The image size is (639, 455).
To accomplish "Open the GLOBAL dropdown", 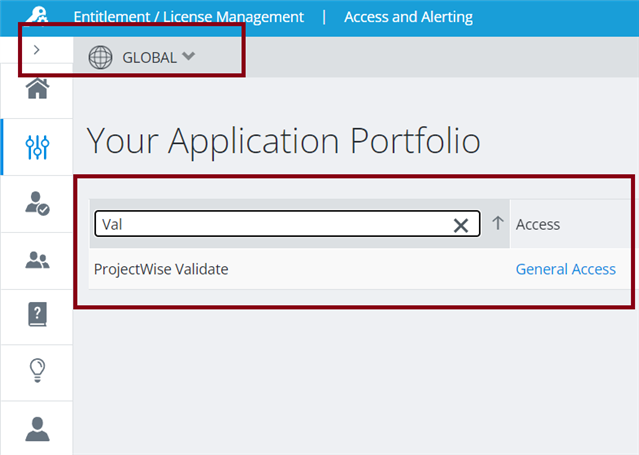I will tap(159, 57).
